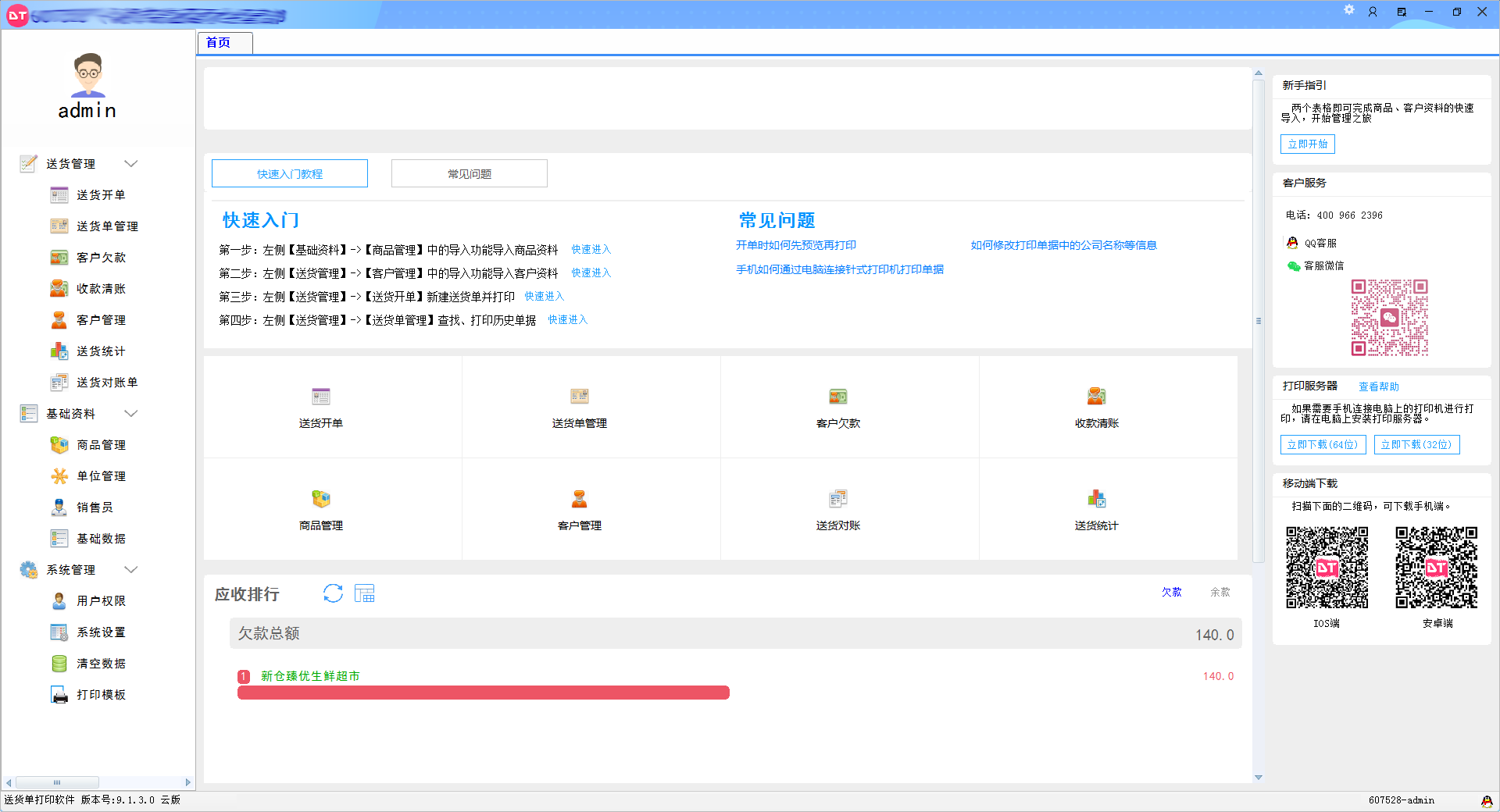Click 快速进入 link for 第二步

(591, 272)
